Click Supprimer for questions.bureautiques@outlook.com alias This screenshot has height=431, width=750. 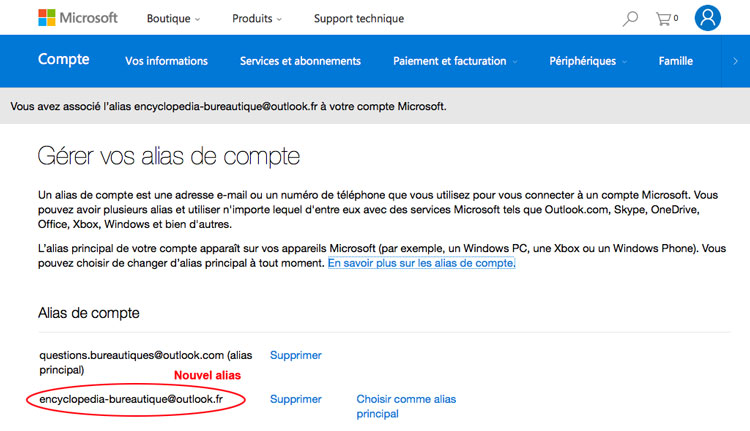tap(296, 355)
